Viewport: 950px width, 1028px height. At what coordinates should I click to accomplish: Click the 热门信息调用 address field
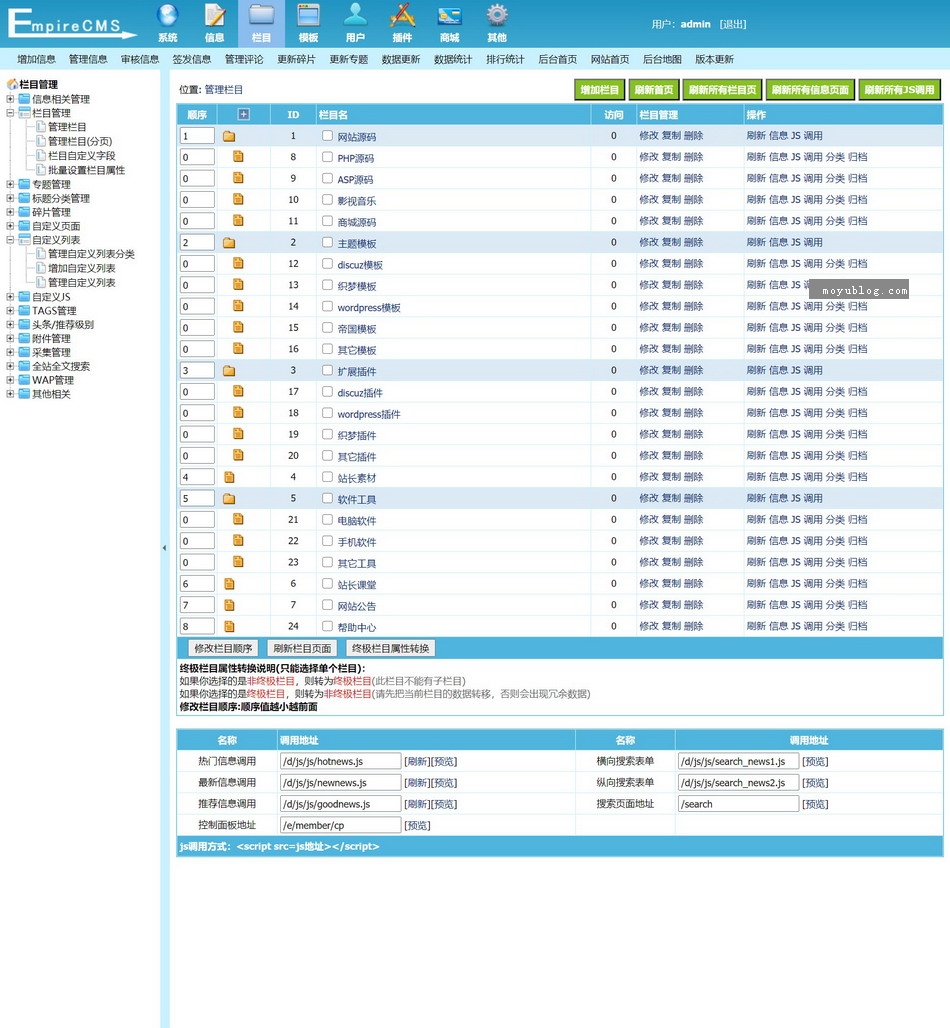pos(340,761)
